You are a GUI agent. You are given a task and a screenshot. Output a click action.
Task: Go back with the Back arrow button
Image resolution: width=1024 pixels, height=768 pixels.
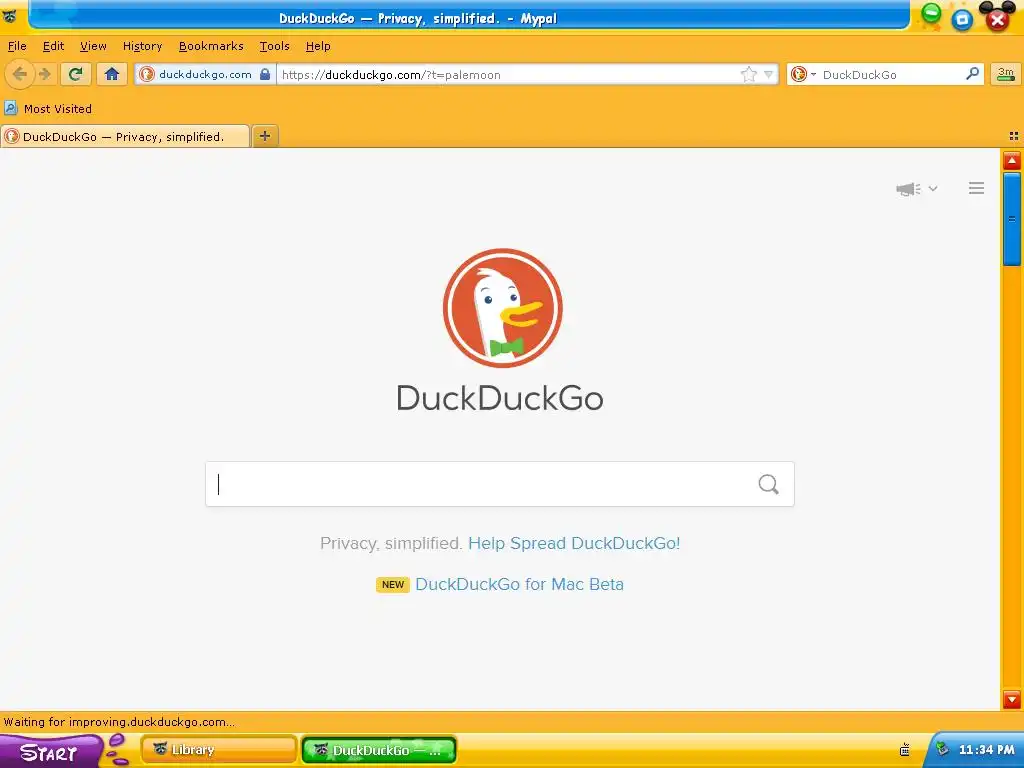point(19,74)
